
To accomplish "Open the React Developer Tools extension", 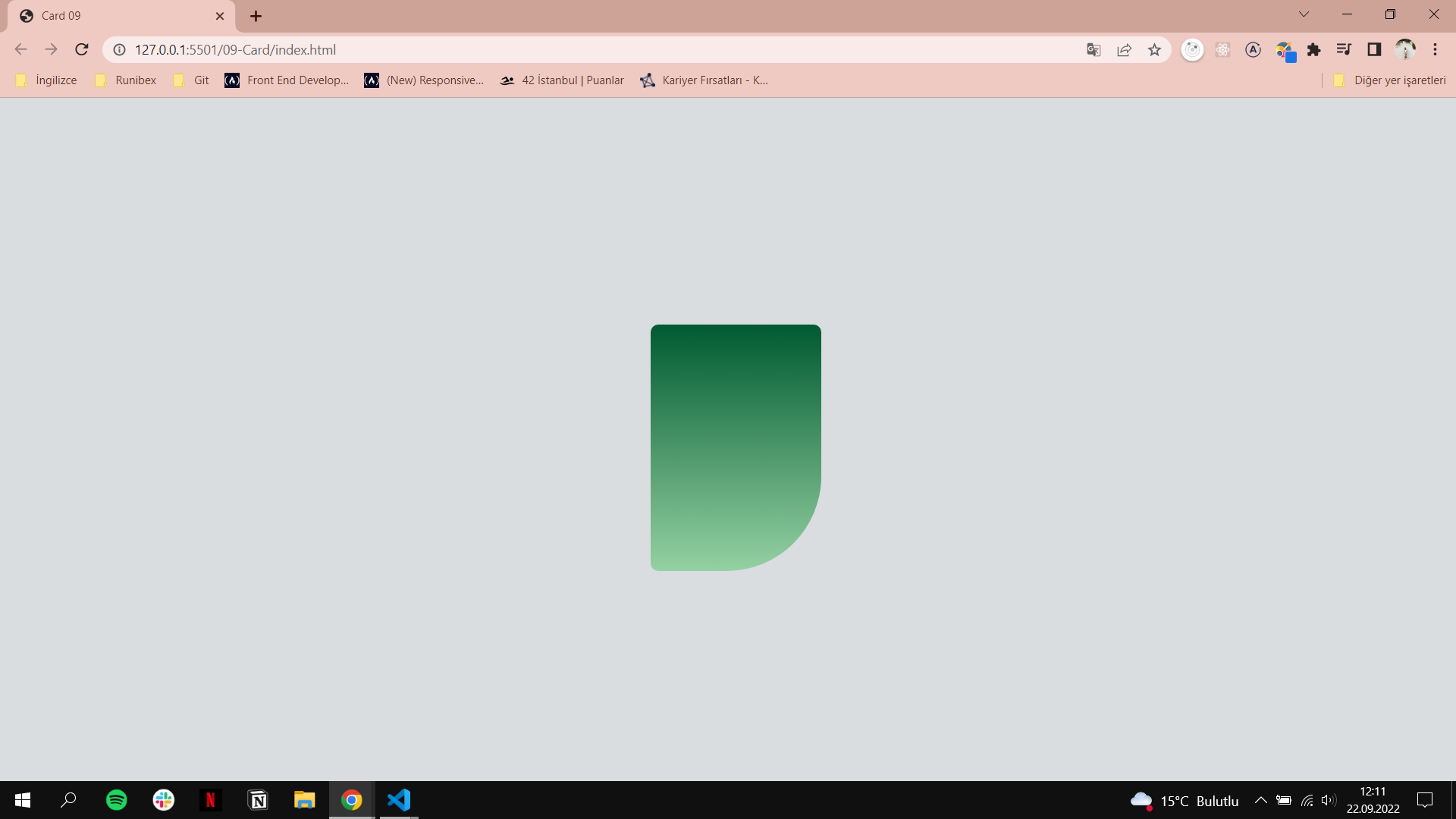I will tap(1222, 50).
